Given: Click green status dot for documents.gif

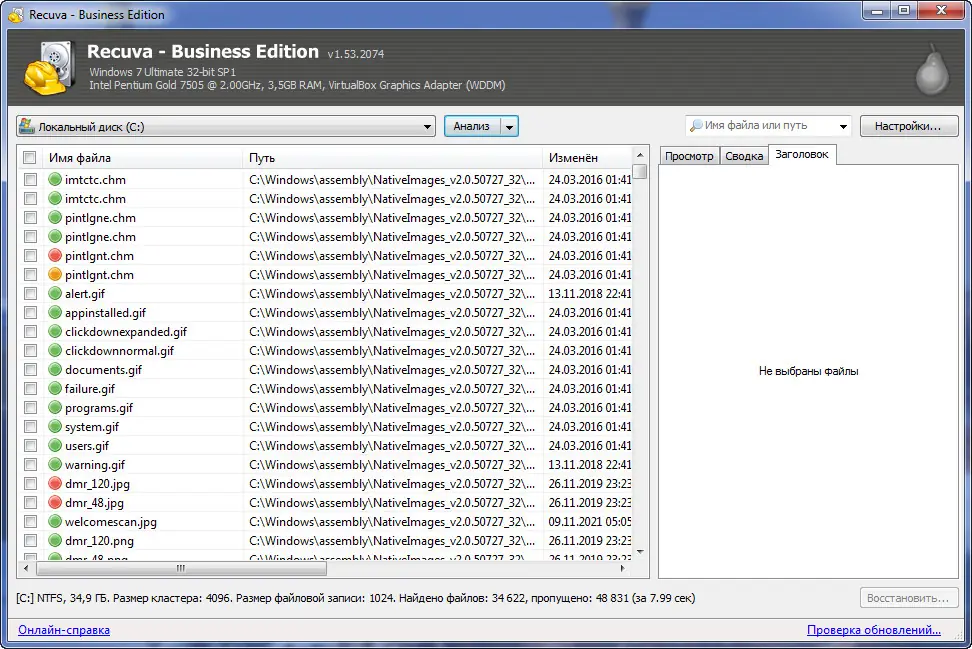Looking at the screenshot, I should pyautogui.click(x=55, y=369).
